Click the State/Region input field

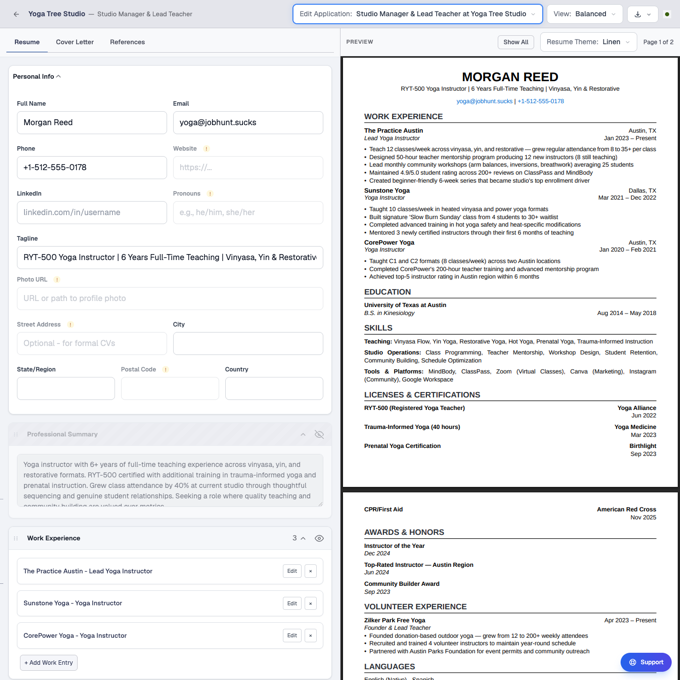66,388
